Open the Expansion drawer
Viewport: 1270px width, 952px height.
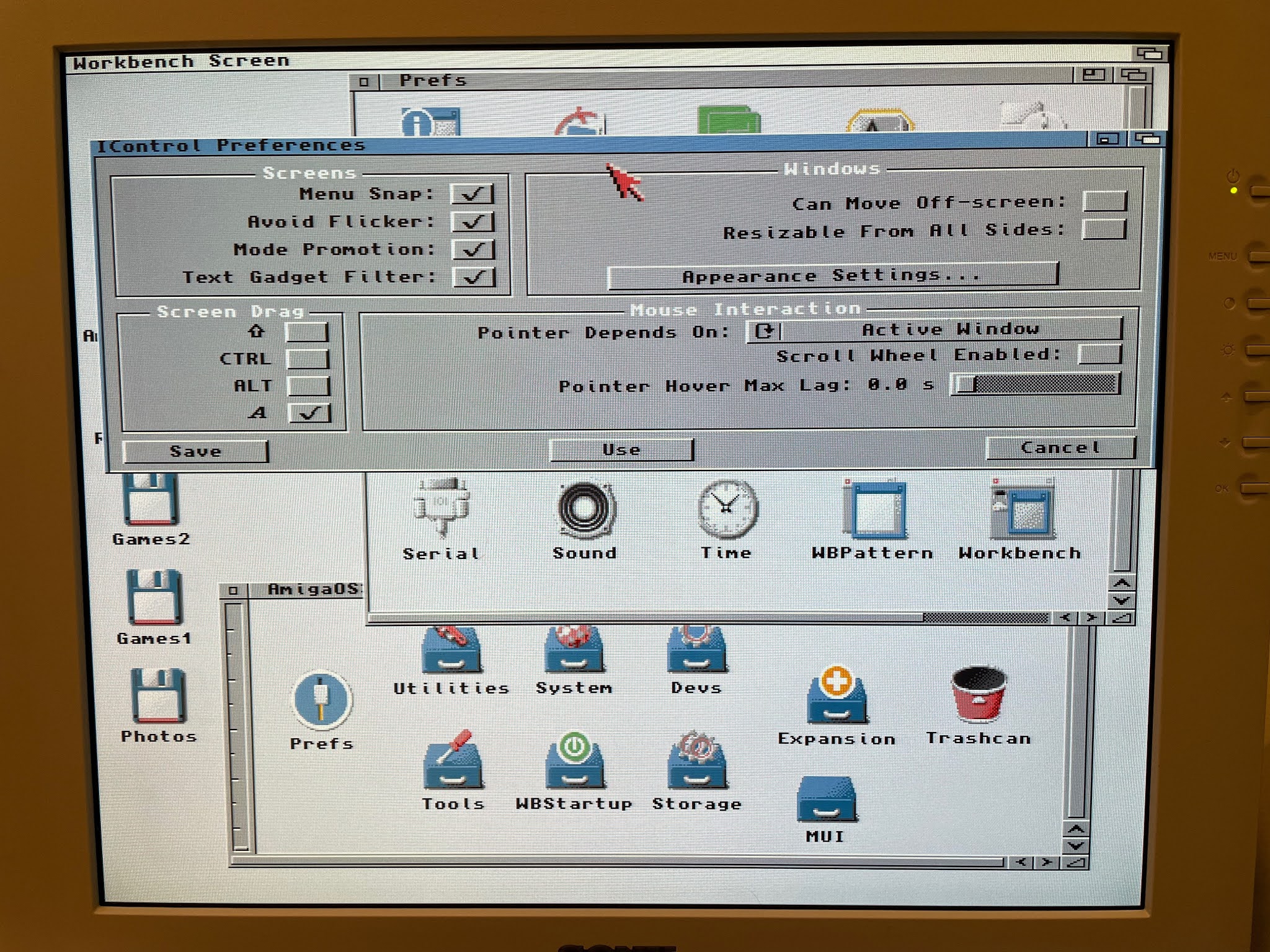click(x=837, y=695)
